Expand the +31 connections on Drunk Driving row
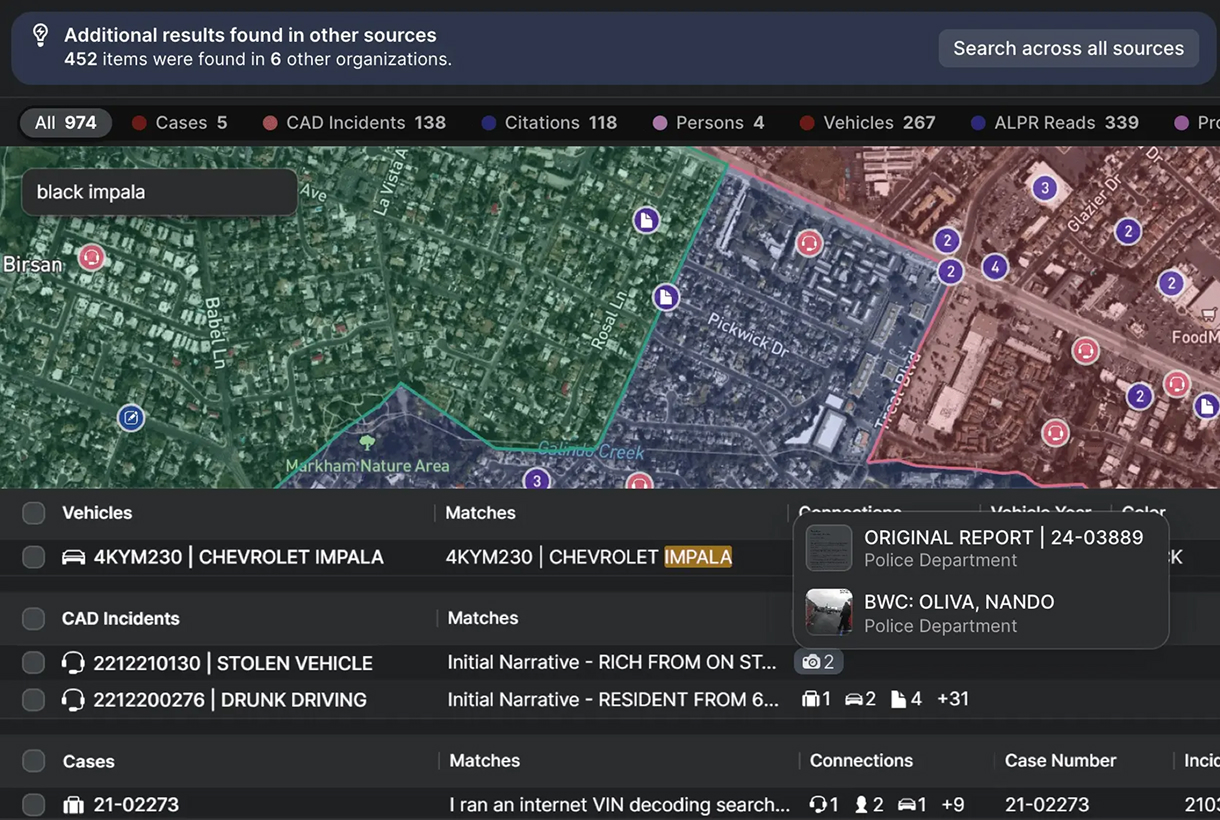This screenshot has width=1220, height=820. [x=952, y=699]
